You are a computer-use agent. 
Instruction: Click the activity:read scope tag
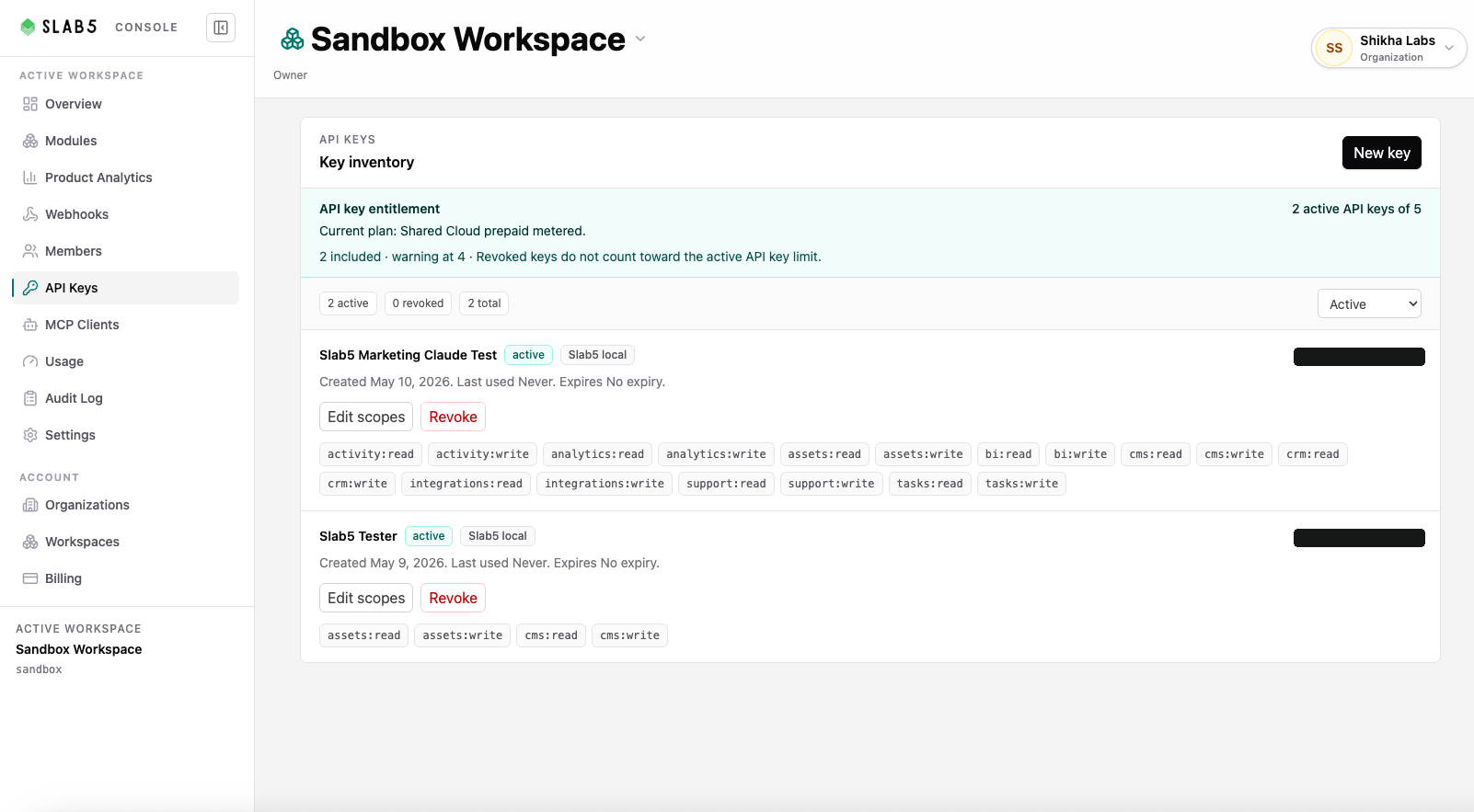pos(371,454)
